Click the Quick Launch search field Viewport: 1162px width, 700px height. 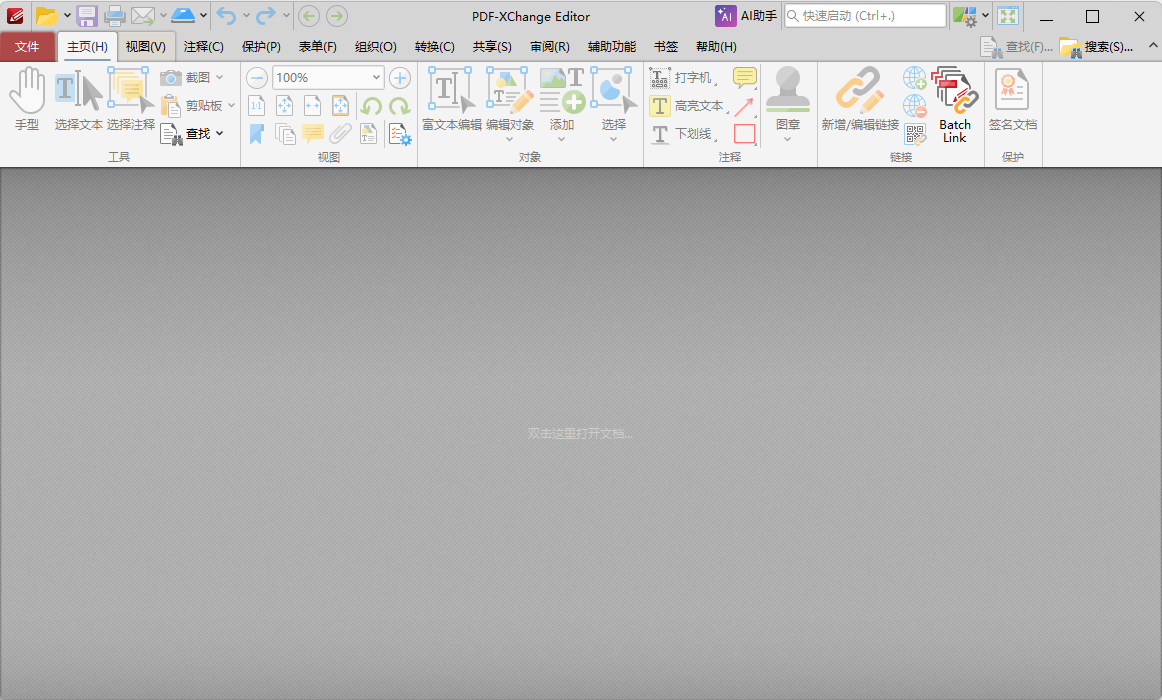pos(866,16)
